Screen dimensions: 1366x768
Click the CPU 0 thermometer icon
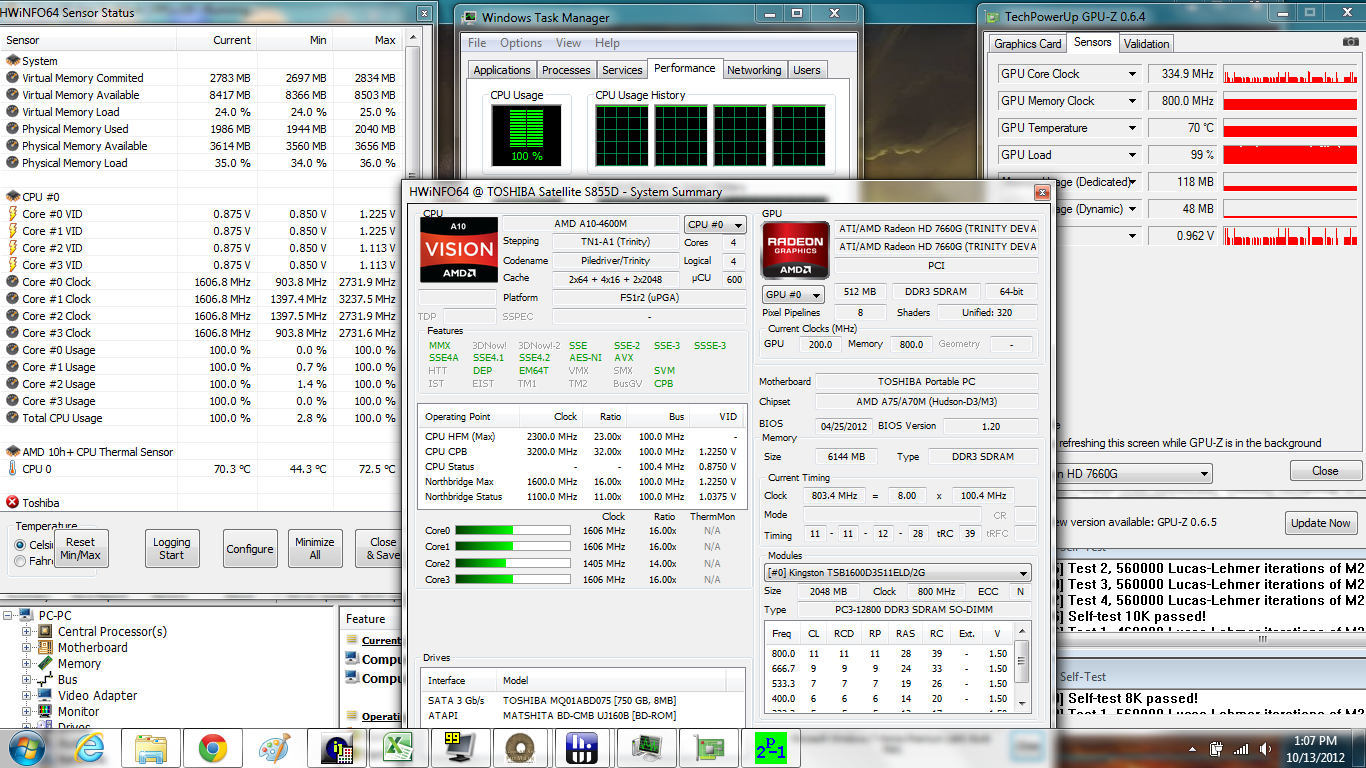[12, 469]
